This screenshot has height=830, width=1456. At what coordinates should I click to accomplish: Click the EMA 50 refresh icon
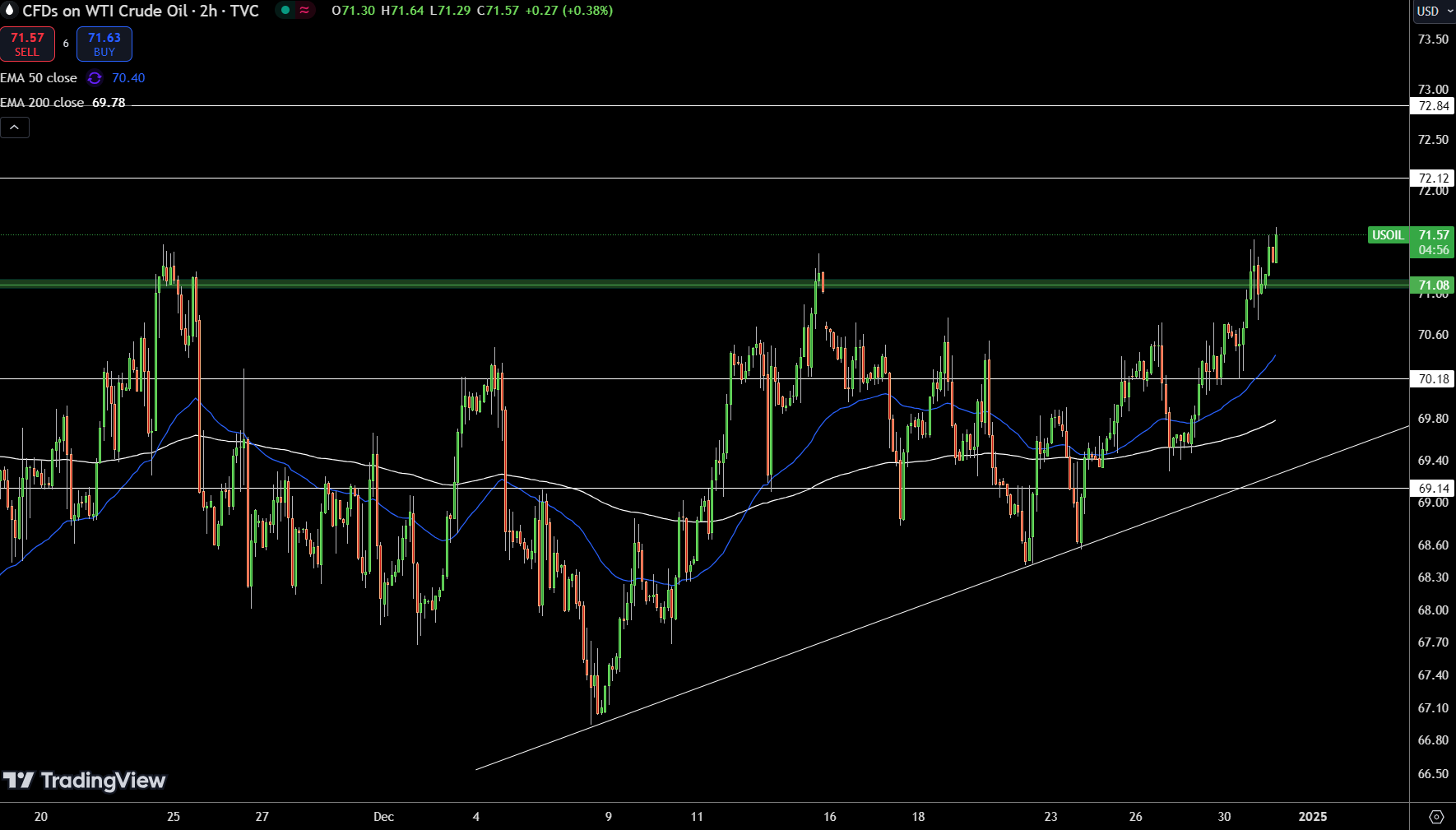click(95, 78)
